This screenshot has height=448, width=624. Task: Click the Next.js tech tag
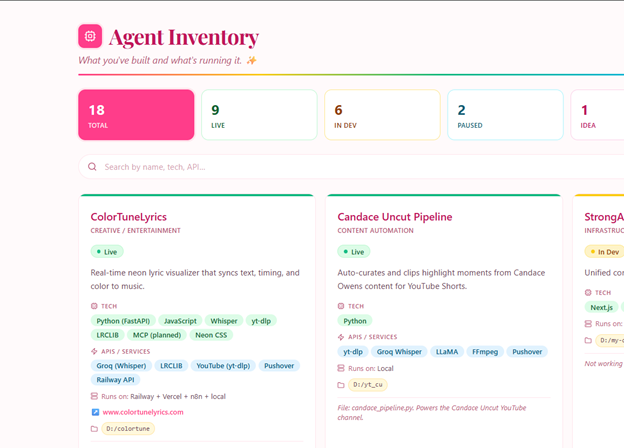pyautogui.click(x=601, y=307)
